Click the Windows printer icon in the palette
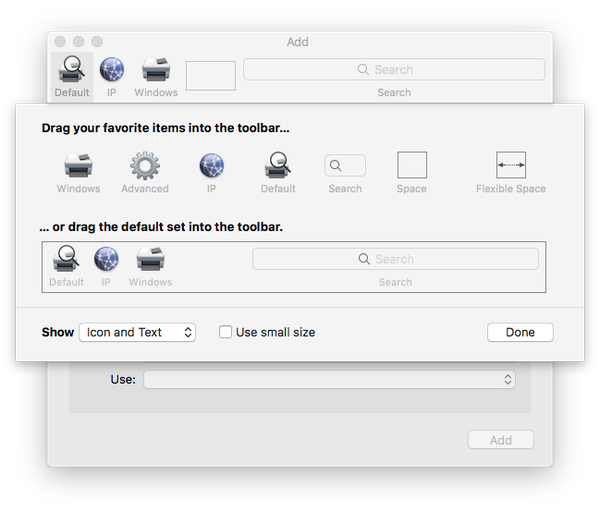Image resolution: width=600 pixels, height=513 pixels. tap(78, 166)
